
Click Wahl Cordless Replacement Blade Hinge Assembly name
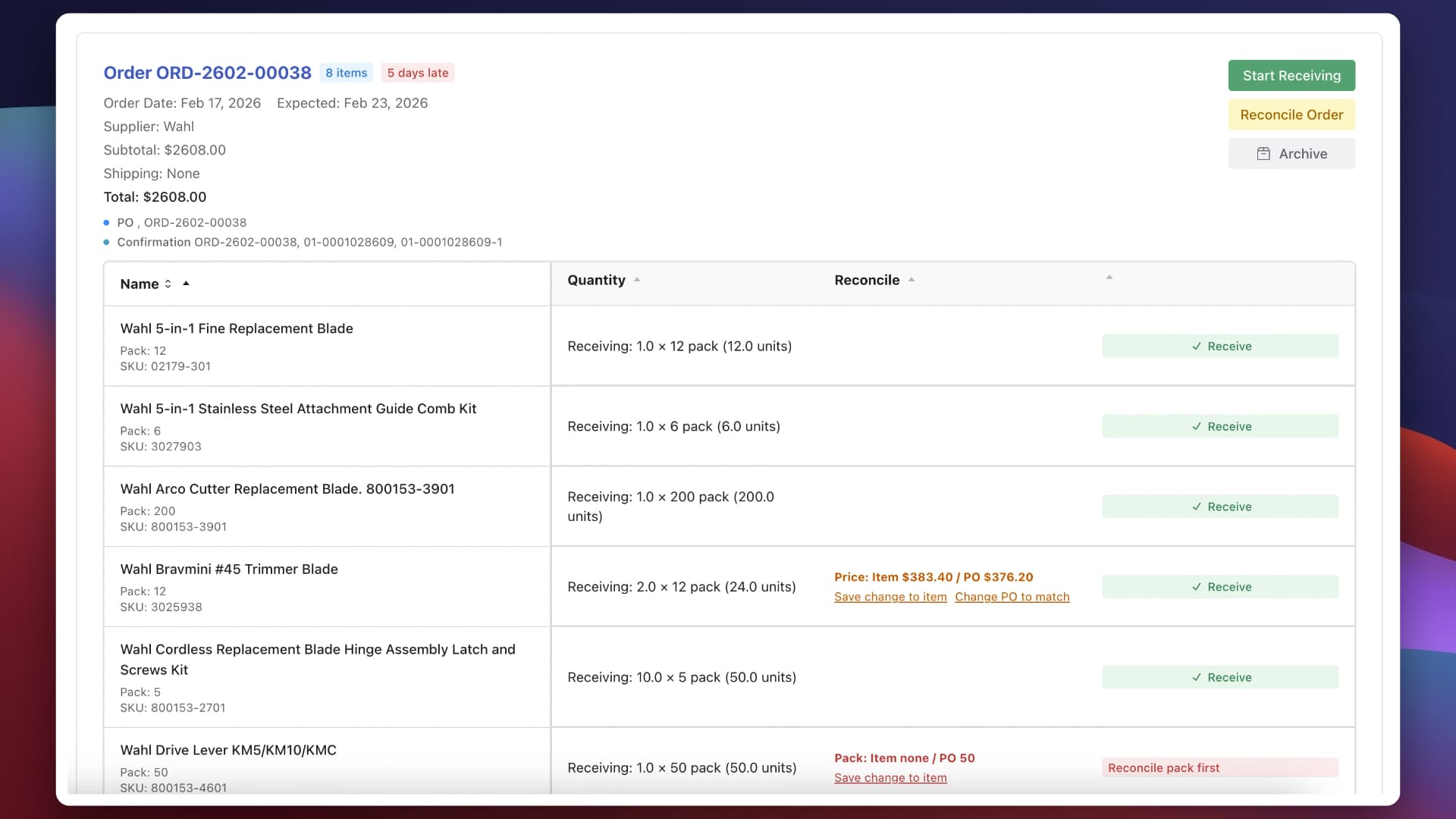tap(318, 660)
